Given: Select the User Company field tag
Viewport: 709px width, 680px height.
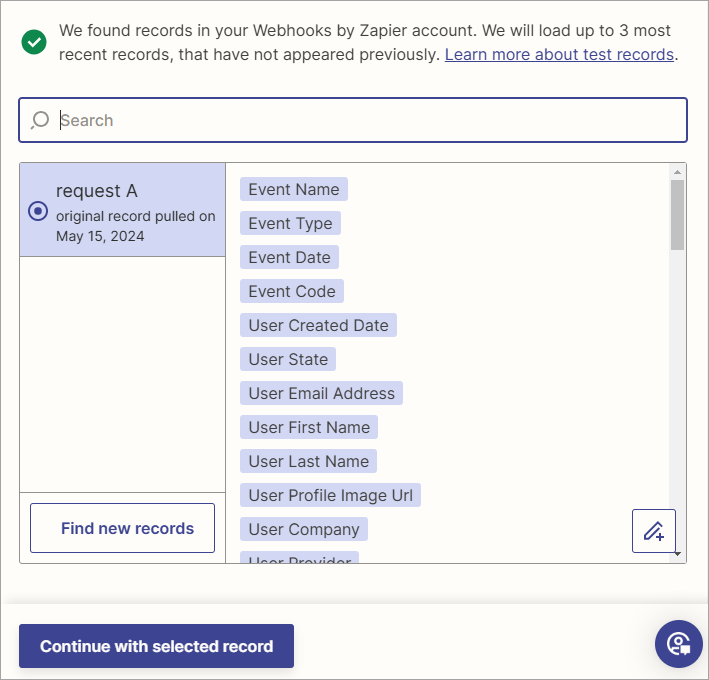Looking at the screenshot, I should (304, 529).
